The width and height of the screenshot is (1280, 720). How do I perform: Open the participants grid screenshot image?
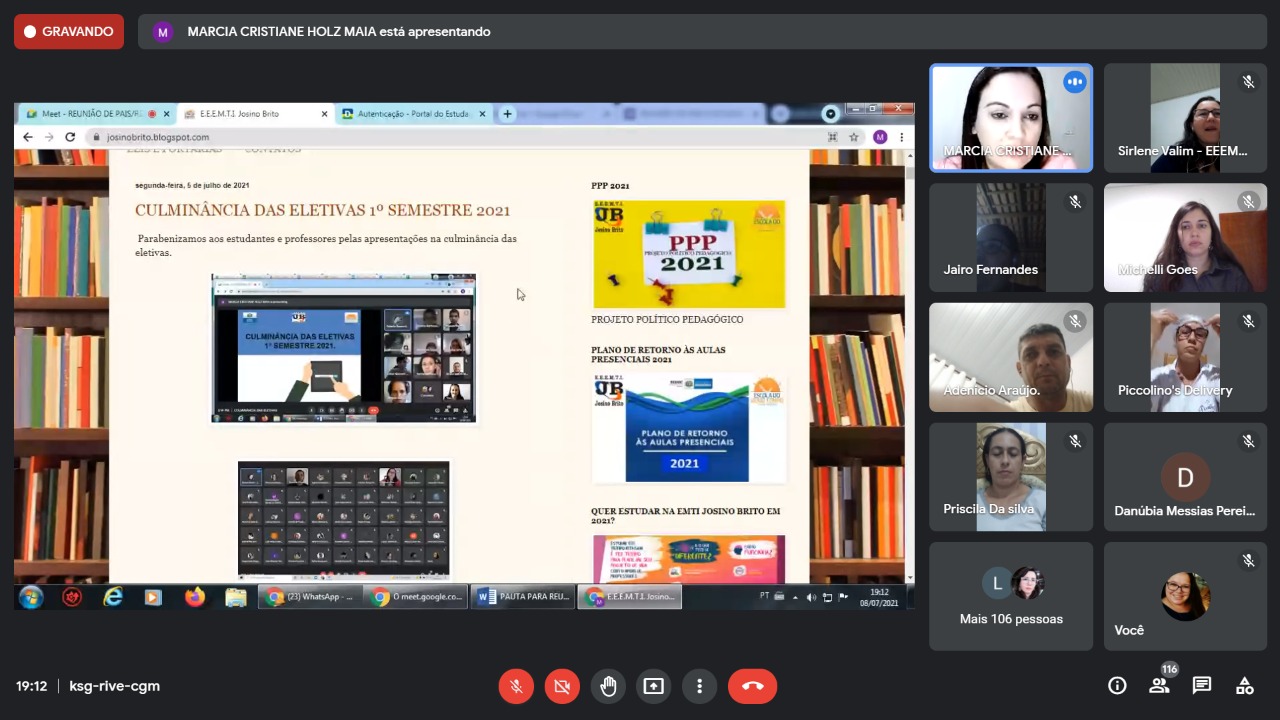[x=343, y=520]
